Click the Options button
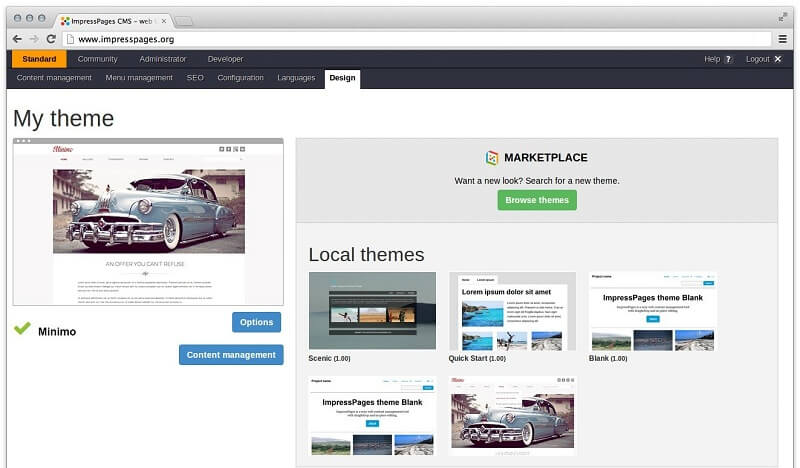 (x=257, y=322)
